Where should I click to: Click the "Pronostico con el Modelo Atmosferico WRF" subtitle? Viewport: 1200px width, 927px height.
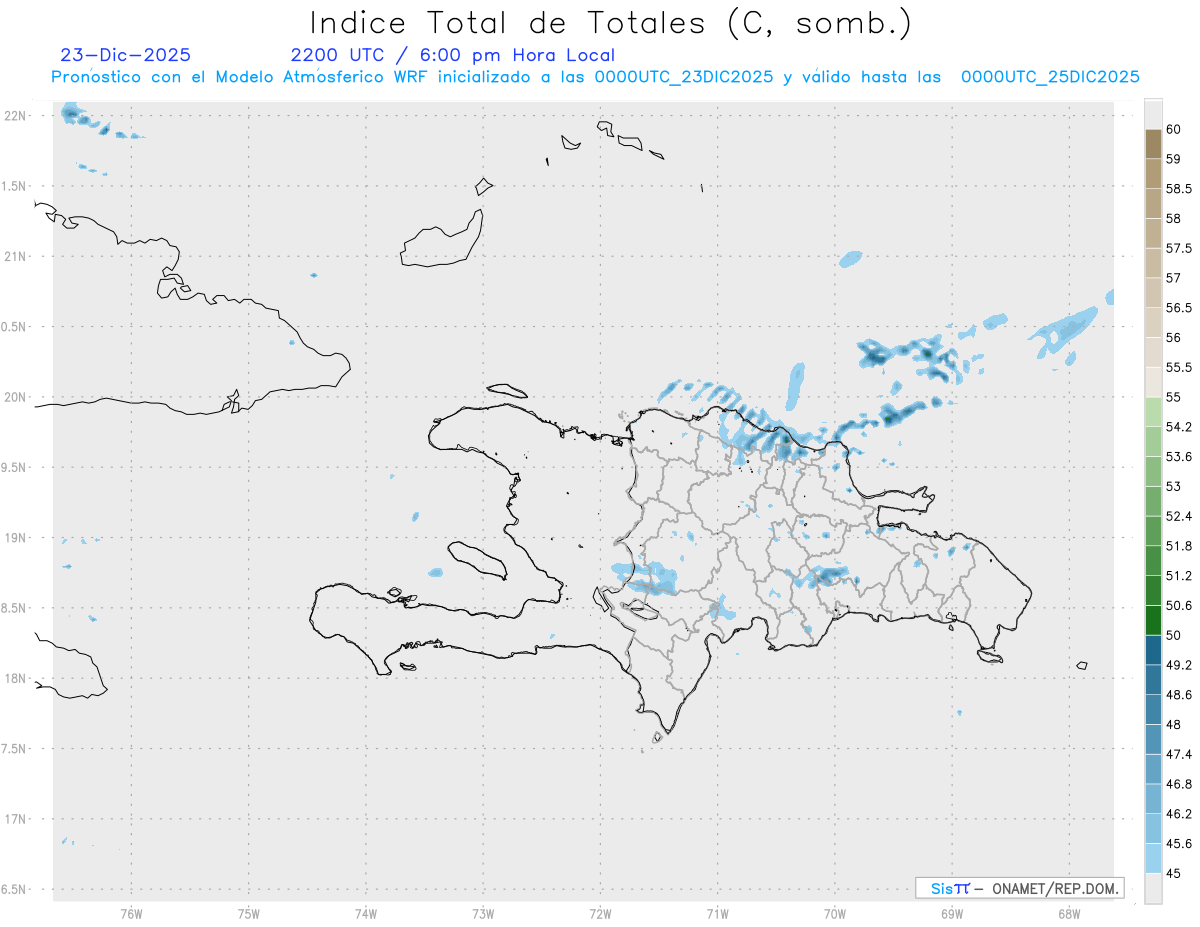242,77
